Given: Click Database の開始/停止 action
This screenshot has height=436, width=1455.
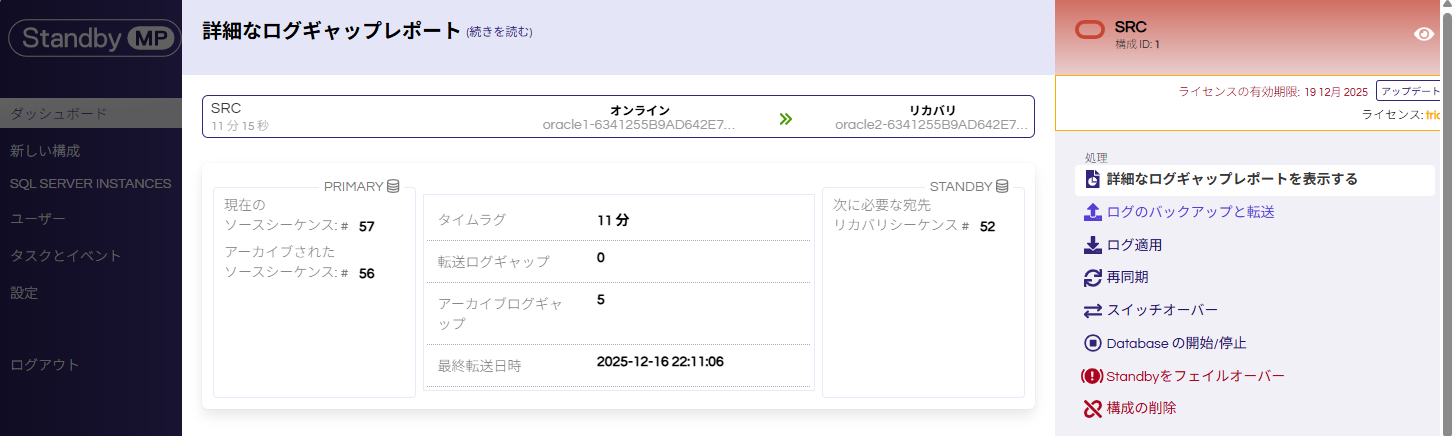Looking at the screenshot, I should 1177,343.
